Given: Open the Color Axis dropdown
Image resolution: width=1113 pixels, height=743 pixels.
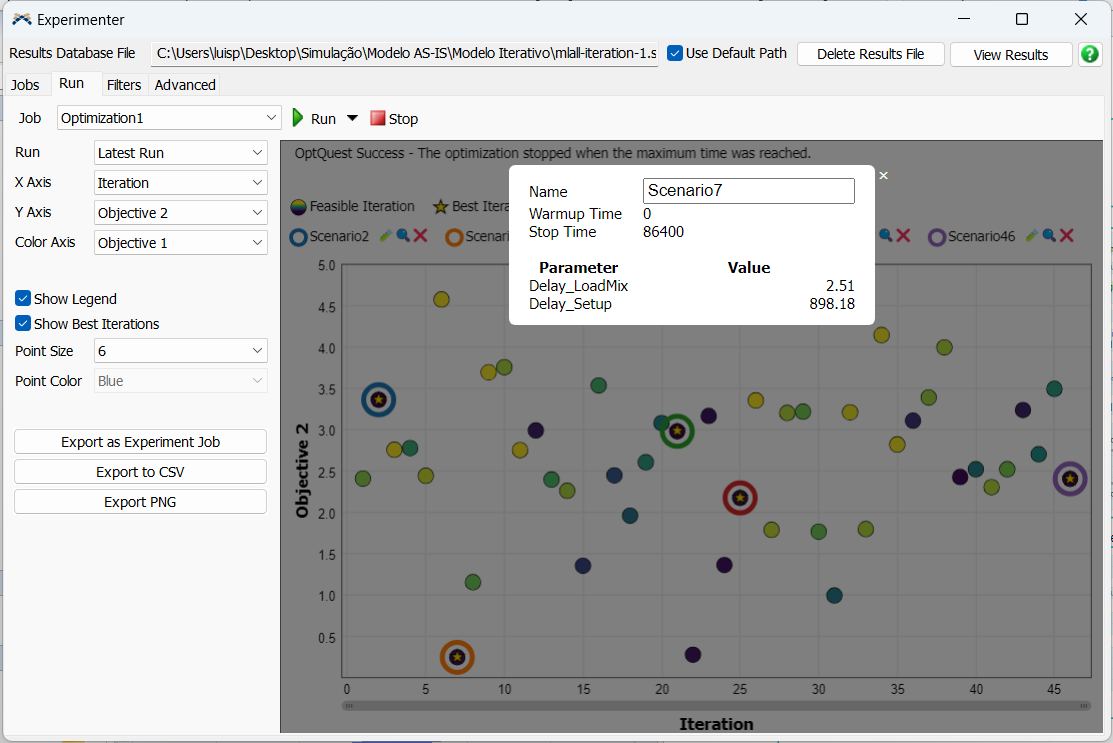Looking at the screenshot, I should pyautogui.click(x=180, y=243).
